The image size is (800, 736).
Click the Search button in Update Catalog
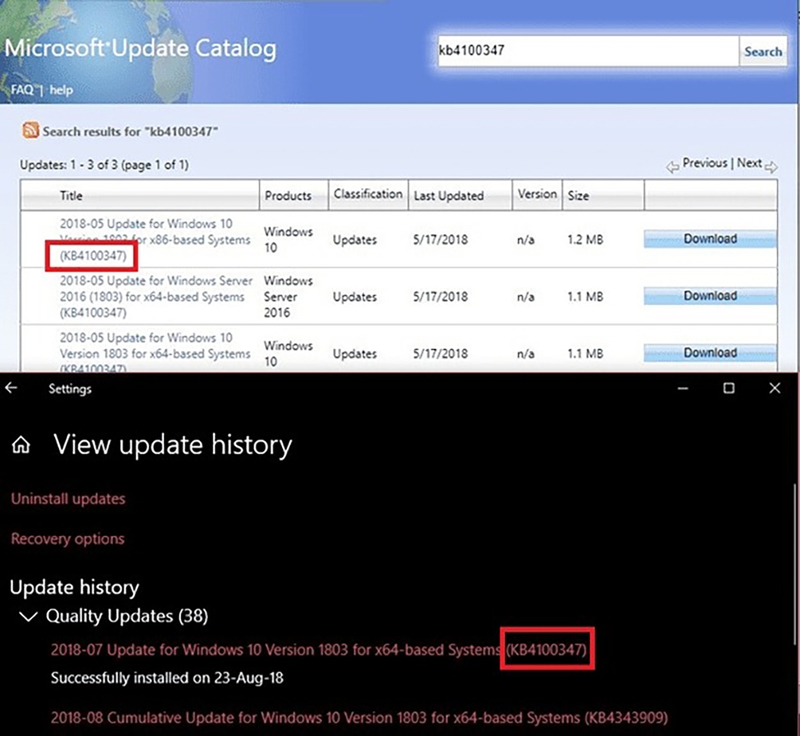tap(763, 51)
